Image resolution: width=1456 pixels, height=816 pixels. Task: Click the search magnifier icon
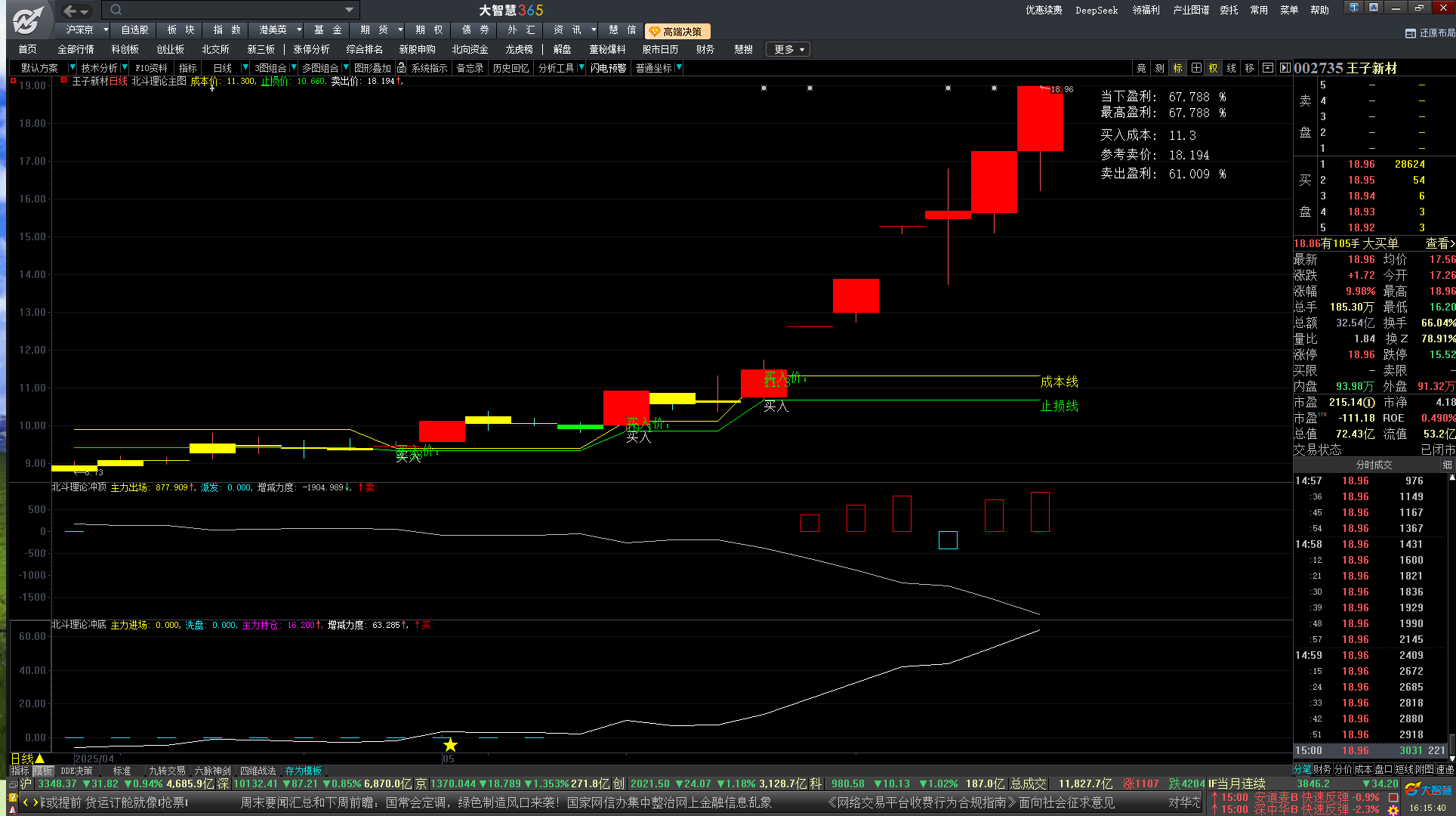[x=116, y=10]
